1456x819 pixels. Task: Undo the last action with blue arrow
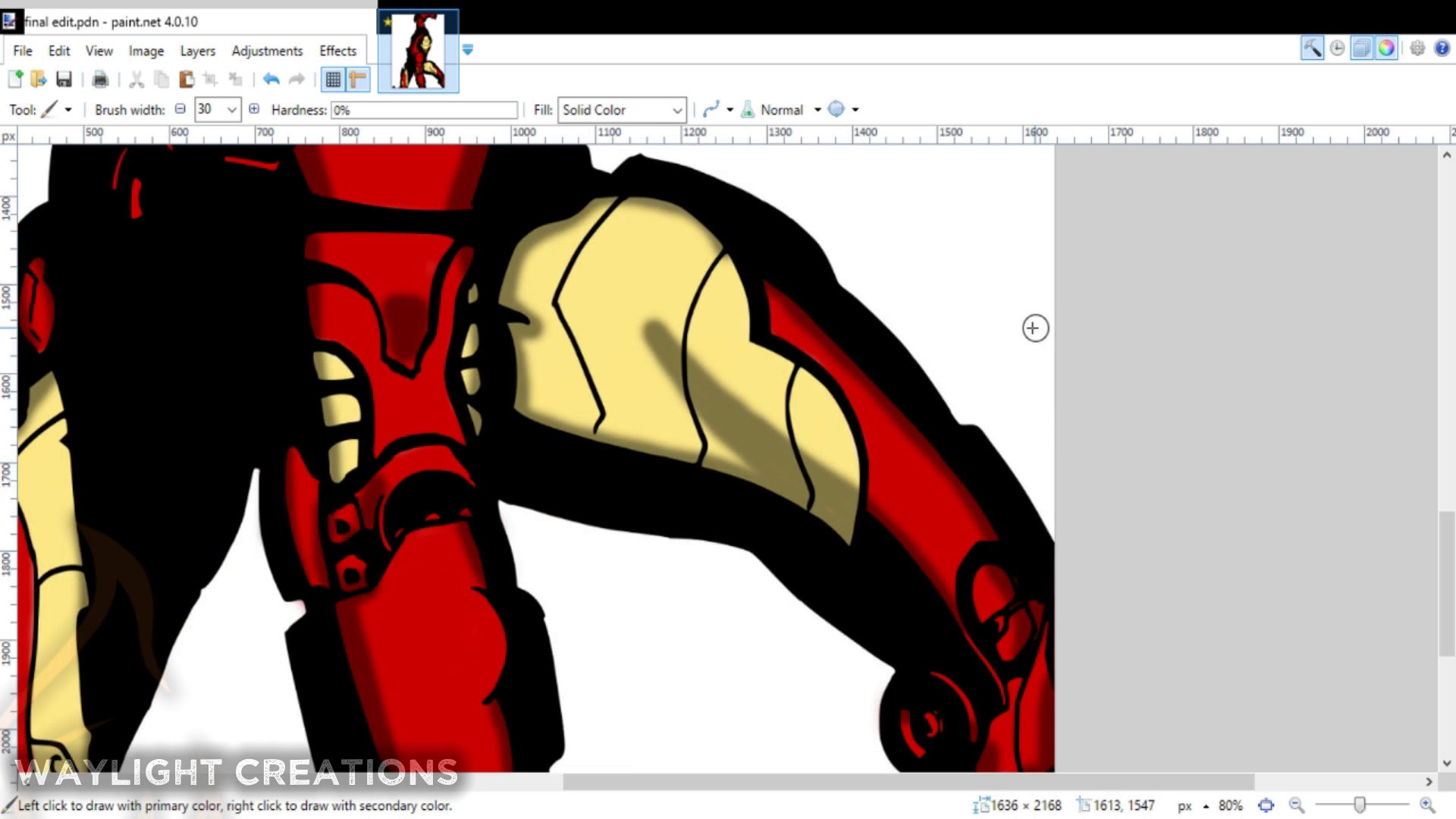click(271, 79)
